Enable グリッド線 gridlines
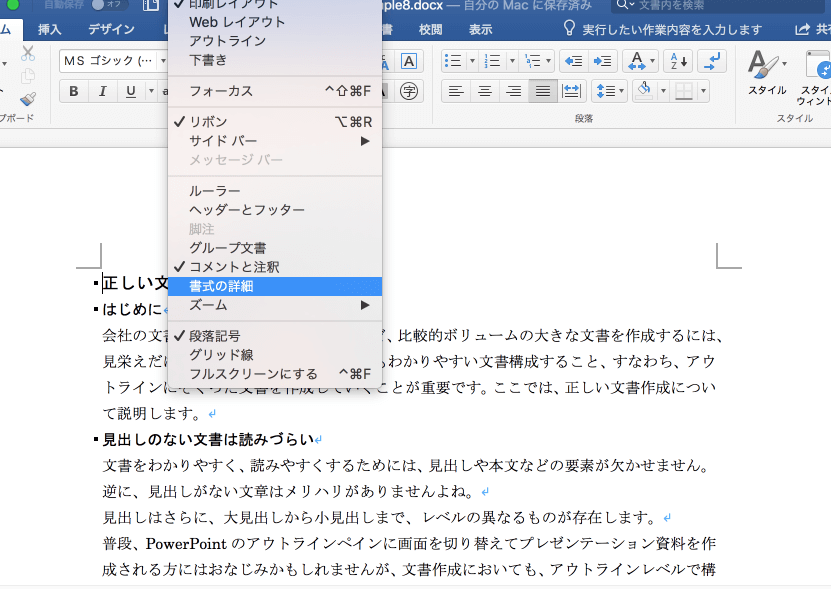This screenshot has height=589, width=831. pos(275,355)
